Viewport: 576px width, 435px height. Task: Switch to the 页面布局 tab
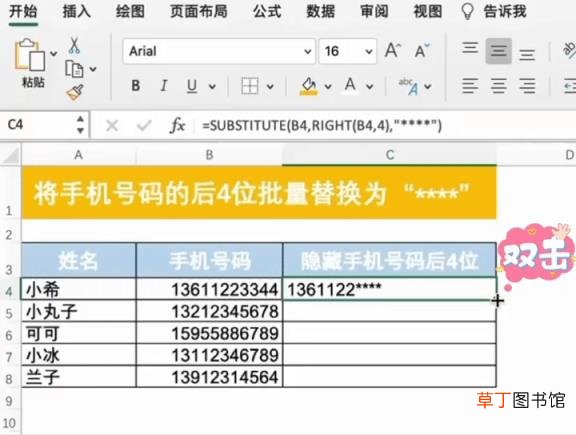click(x=199, y=12)
